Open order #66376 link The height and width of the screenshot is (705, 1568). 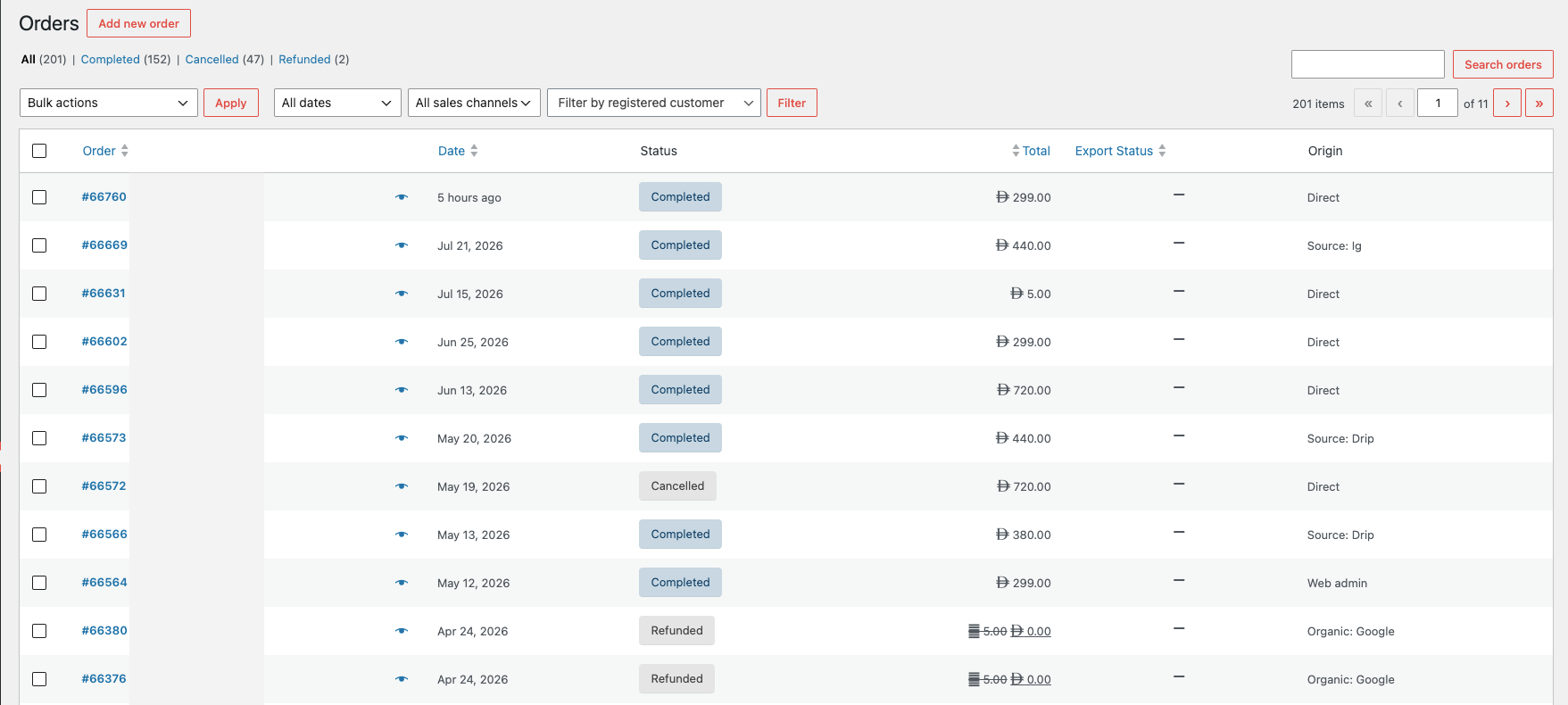coord(104,678)
